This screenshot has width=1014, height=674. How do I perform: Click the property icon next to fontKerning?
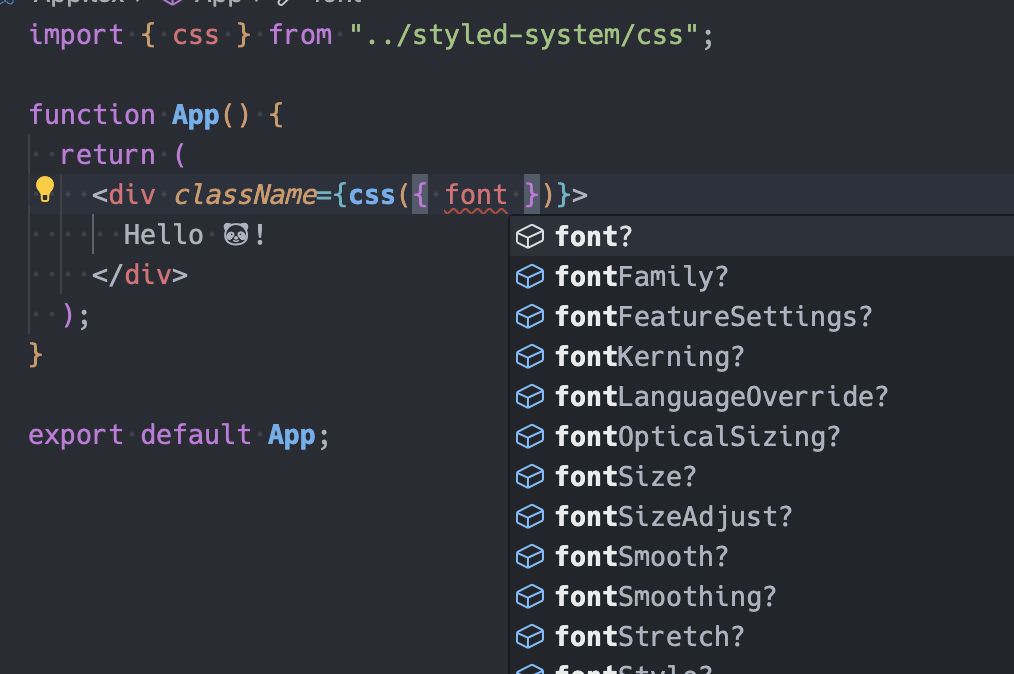(530, 357)
